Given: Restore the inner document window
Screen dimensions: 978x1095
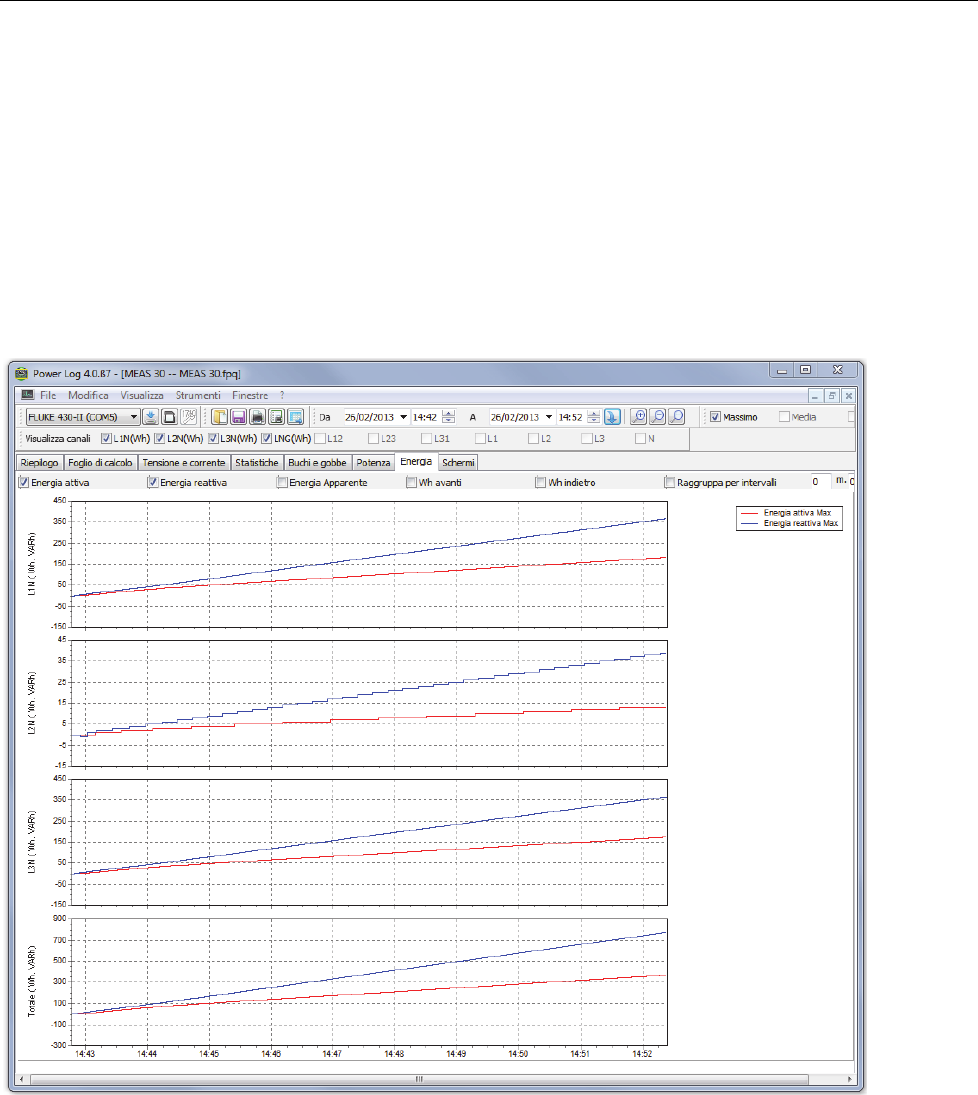Looking at the screenshot, I should point(831,395).
